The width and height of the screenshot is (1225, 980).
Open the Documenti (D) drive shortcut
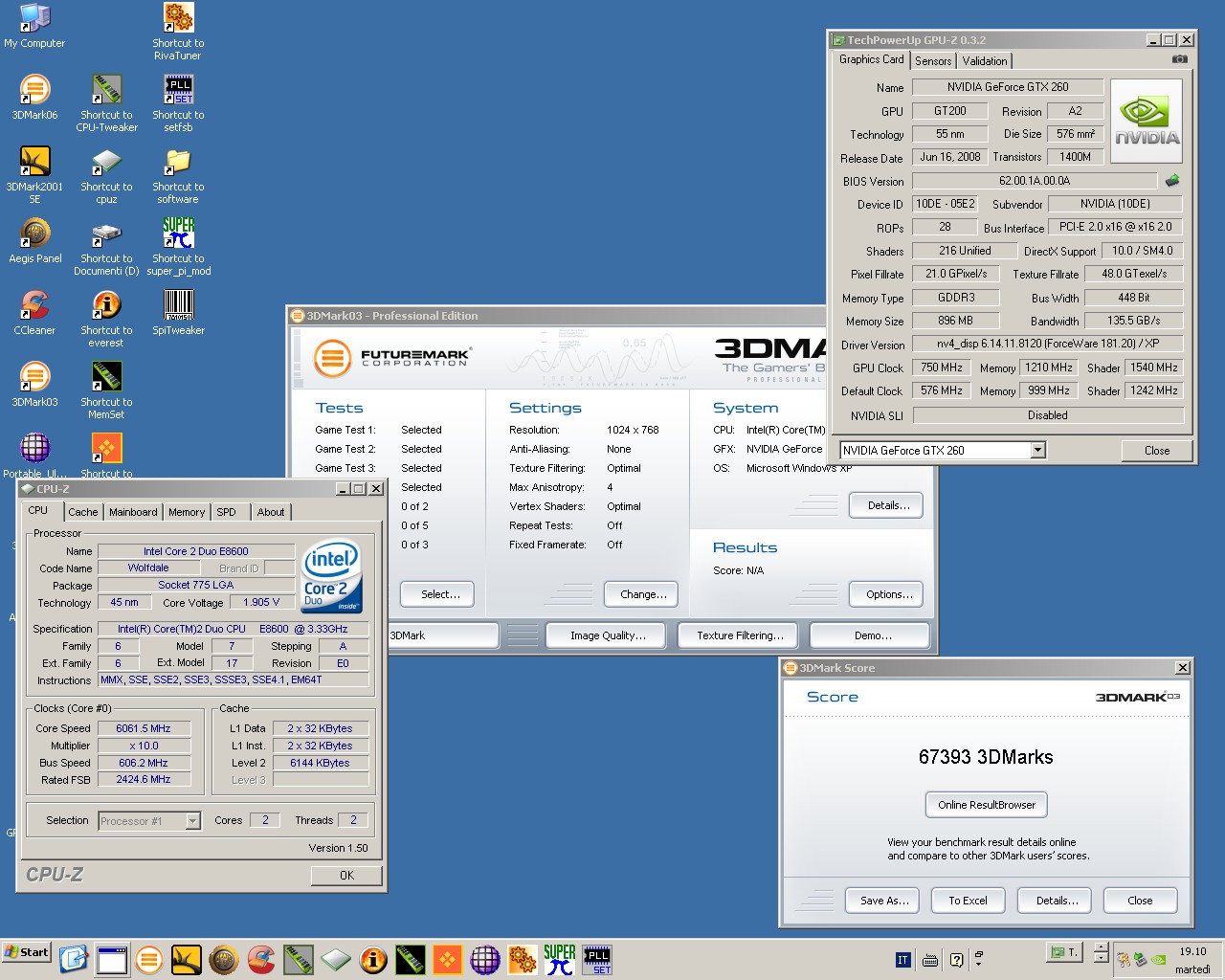click(106, 247)
